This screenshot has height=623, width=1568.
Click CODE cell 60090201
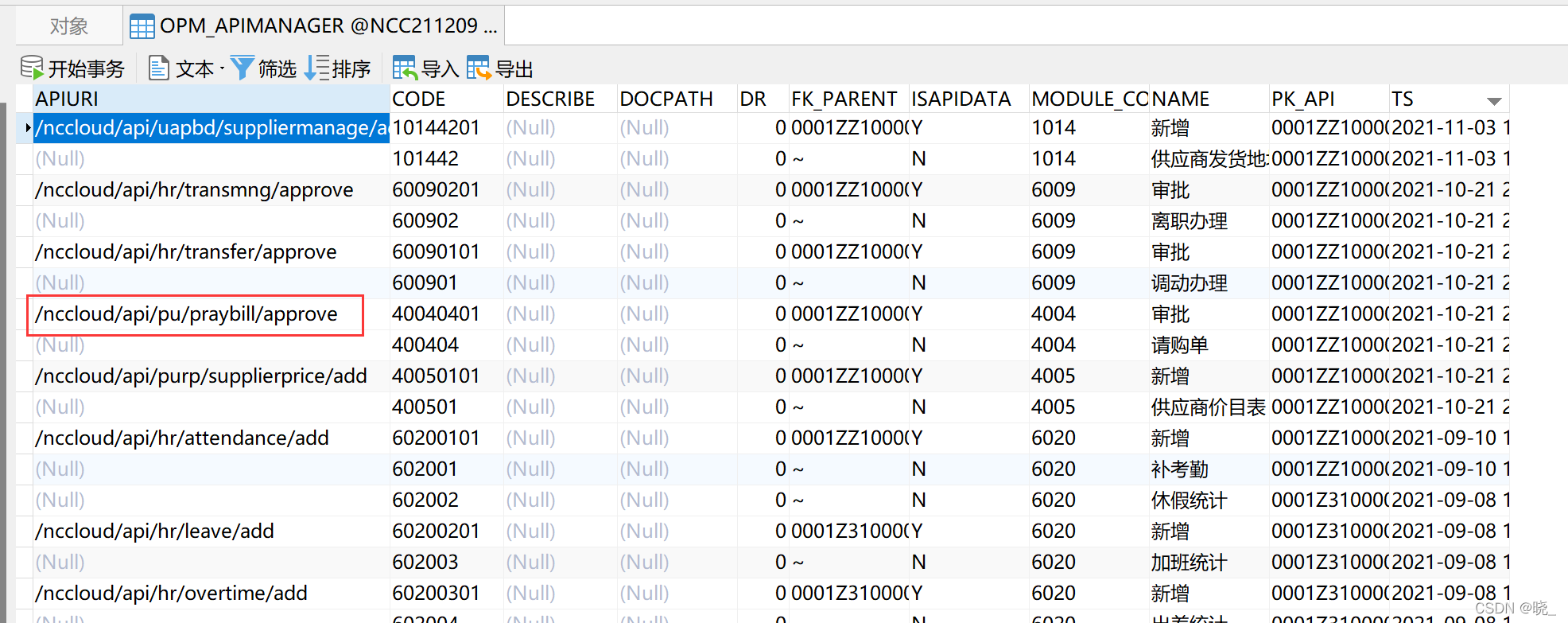(x=447, y=190)
